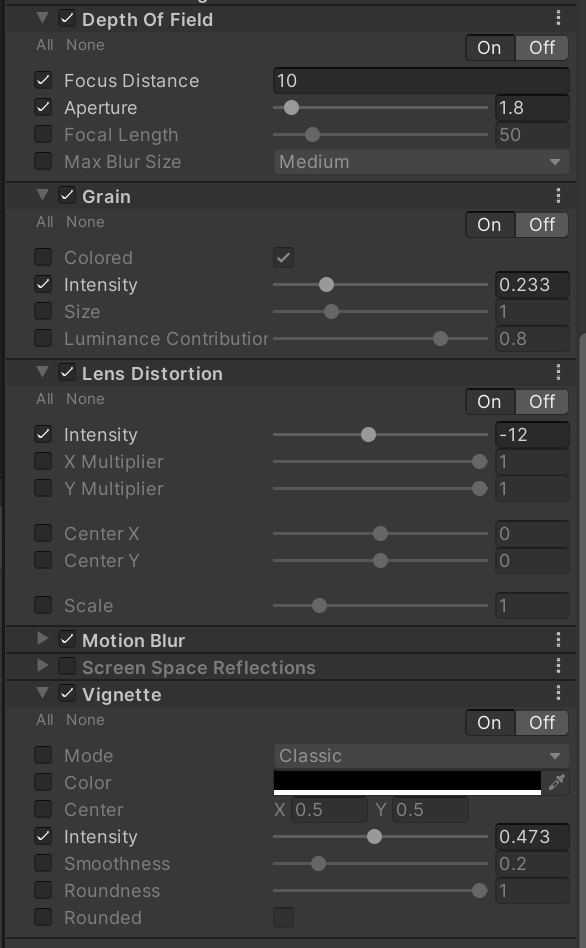Viewport: 586px width, 948px height.
Task: Open Grain three-dot options menu
Action: [558, 195]
